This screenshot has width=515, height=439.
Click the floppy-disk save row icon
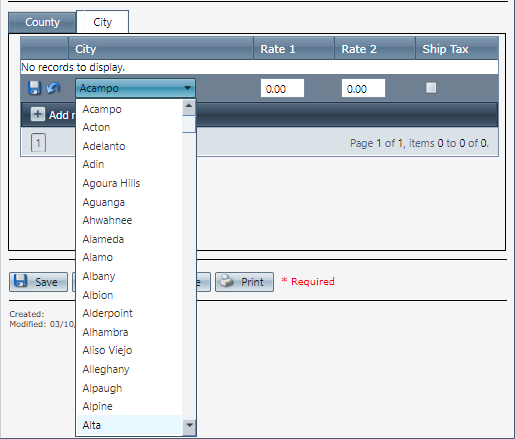click(34, 88)
